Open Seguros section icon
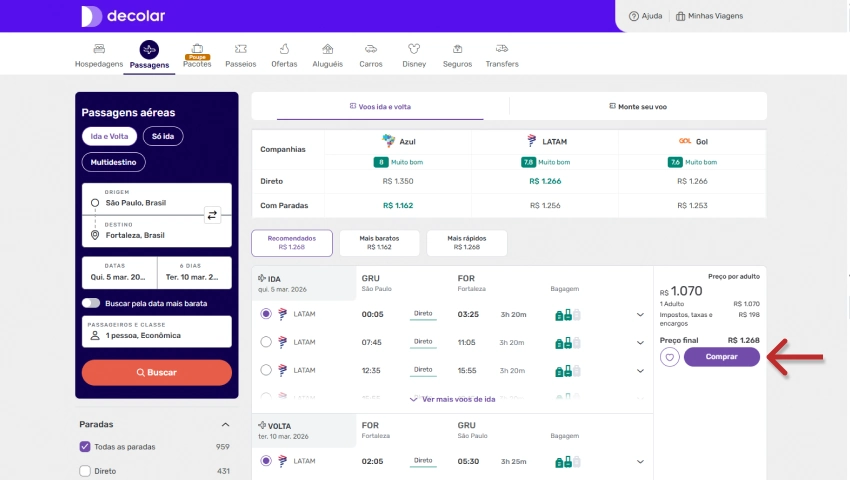The height and width of the screenshot is (480, 850). point(457,49)
